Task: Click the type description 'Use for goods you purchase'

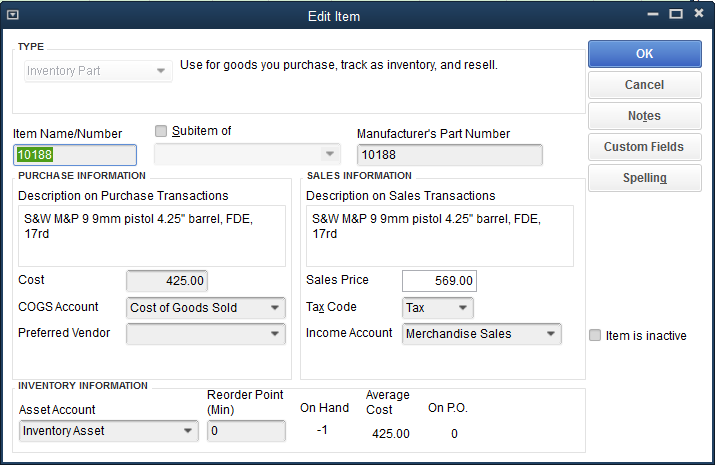Action: 338,65
